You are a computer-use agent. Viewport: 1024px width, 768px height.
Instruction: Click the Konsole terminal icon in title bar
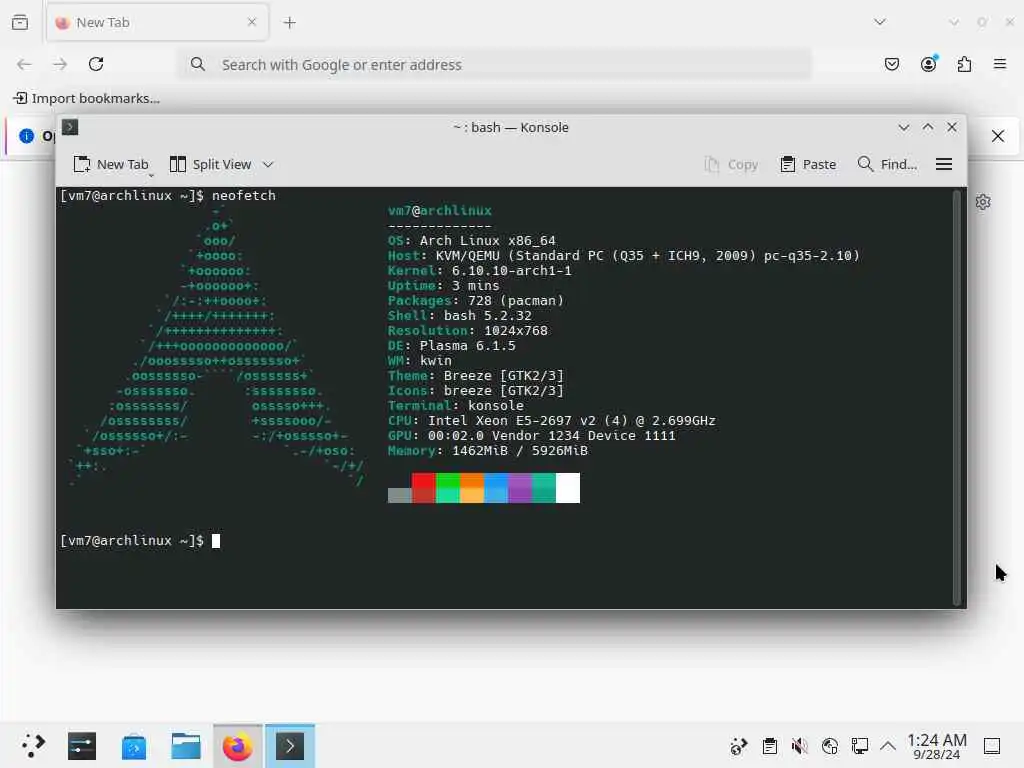pos(70,127)
